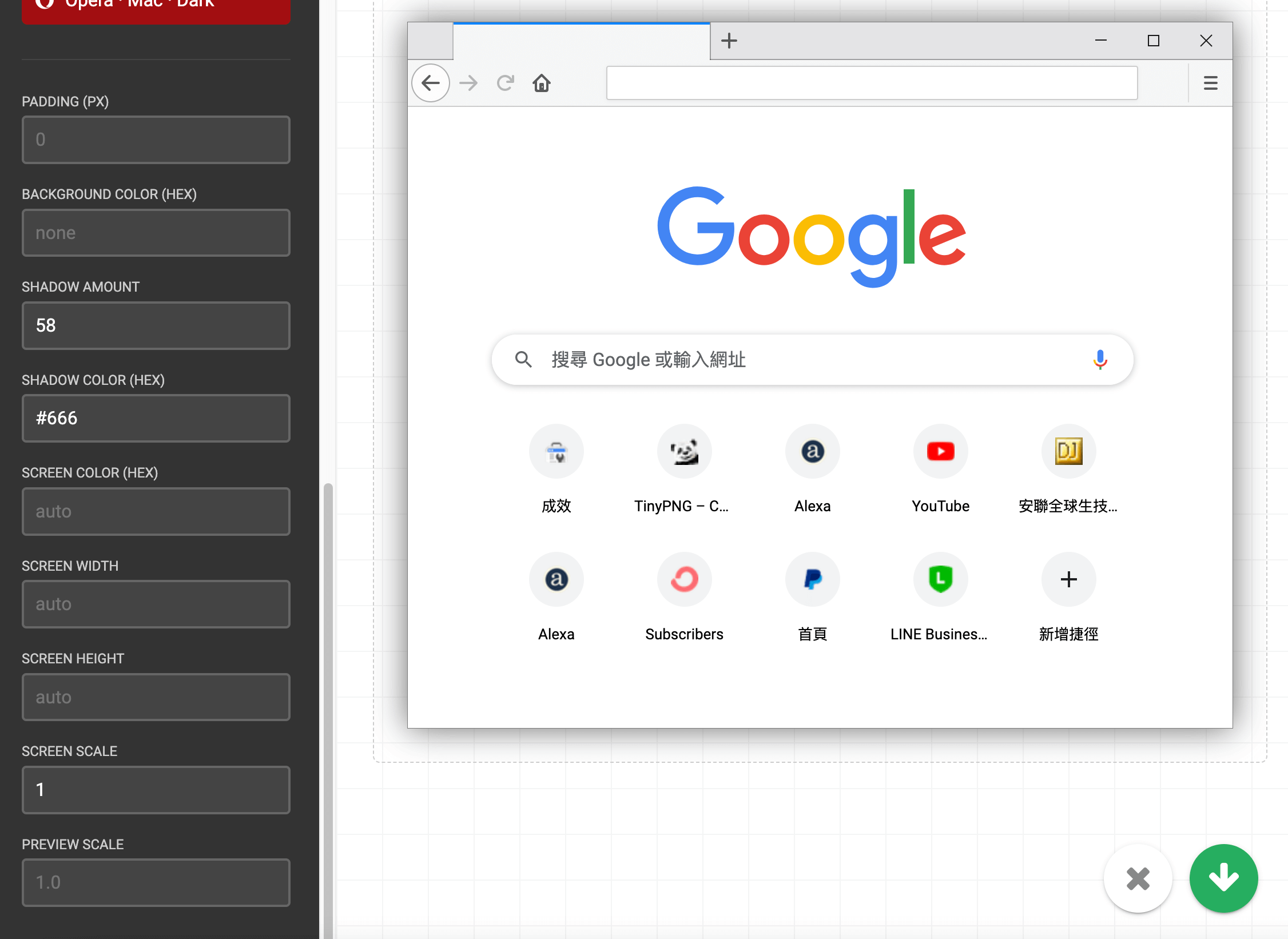
Task: Click the browser home icon
Action: click(541, 83)
